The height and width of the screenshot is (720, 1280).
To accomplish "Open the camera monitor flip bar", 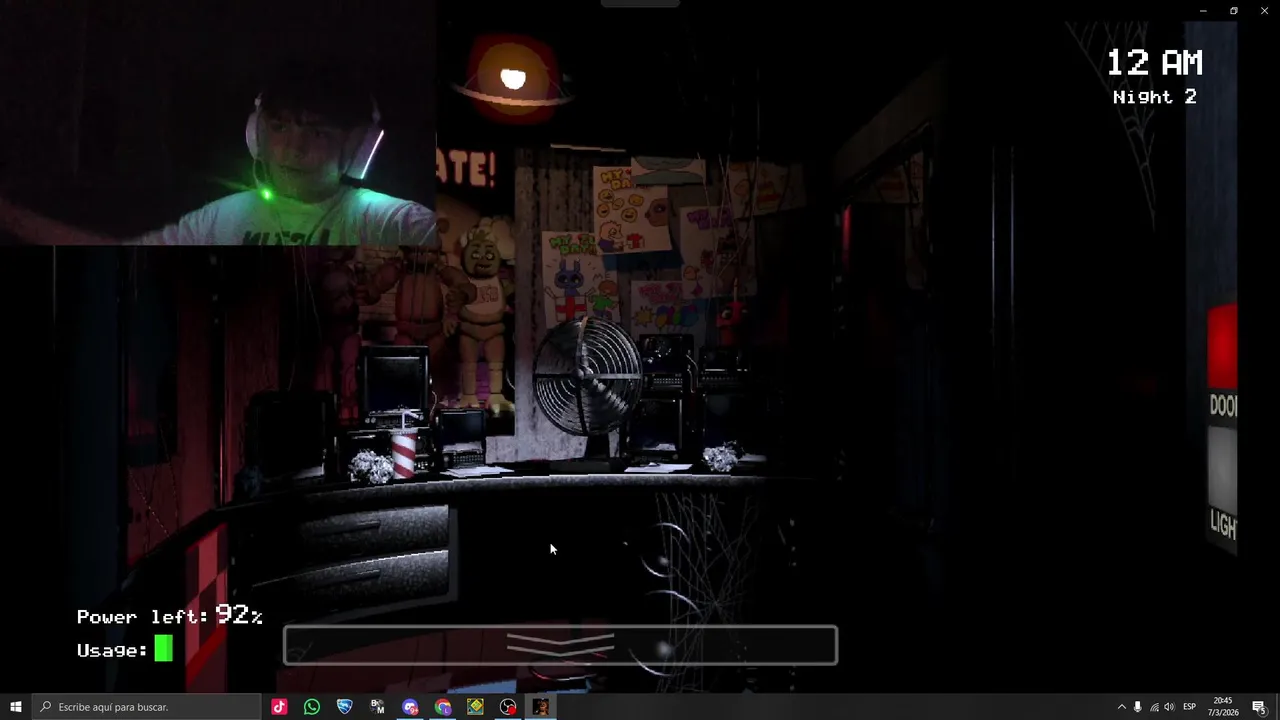I will pyautogui.click(x=560, y=645).
